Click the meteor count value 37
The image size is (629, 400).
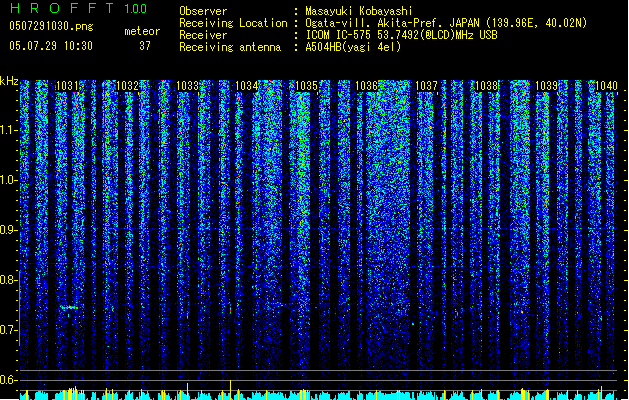pos(145,46)
